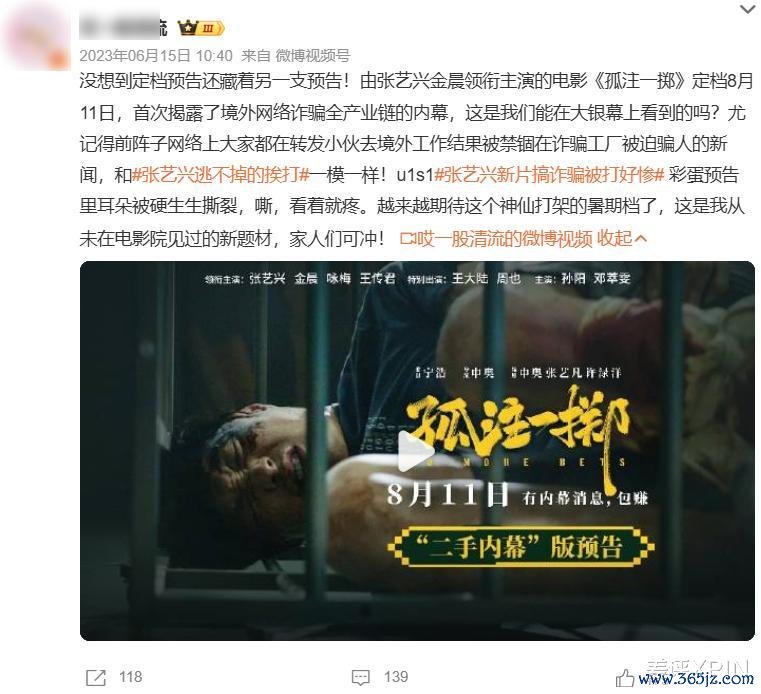Collapse the post text with 收起

pos(614,238)
